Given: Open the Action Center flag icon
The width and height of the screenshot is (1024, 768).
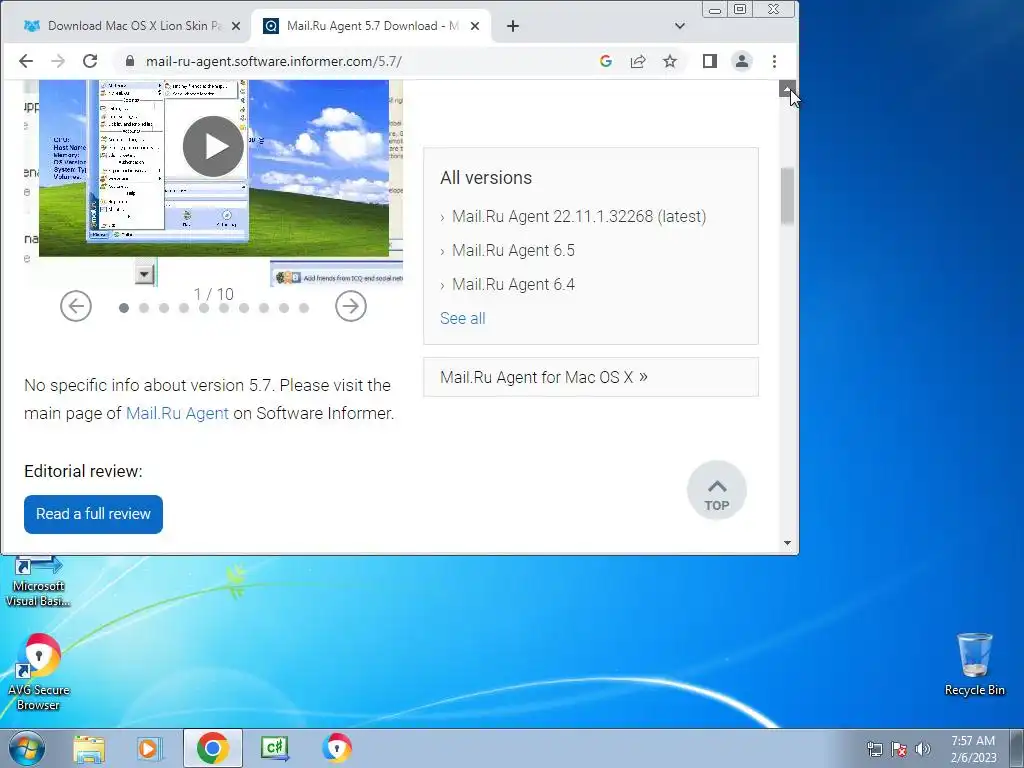Looking at the screenshot, I should point(899,749).
